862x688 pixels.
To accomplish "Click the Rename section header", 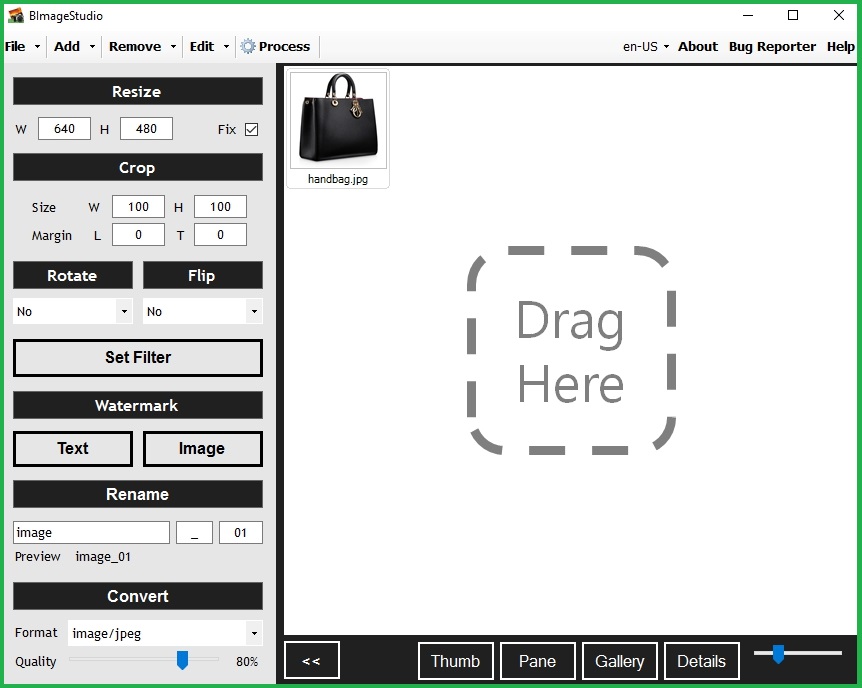I will coord(138,494).
